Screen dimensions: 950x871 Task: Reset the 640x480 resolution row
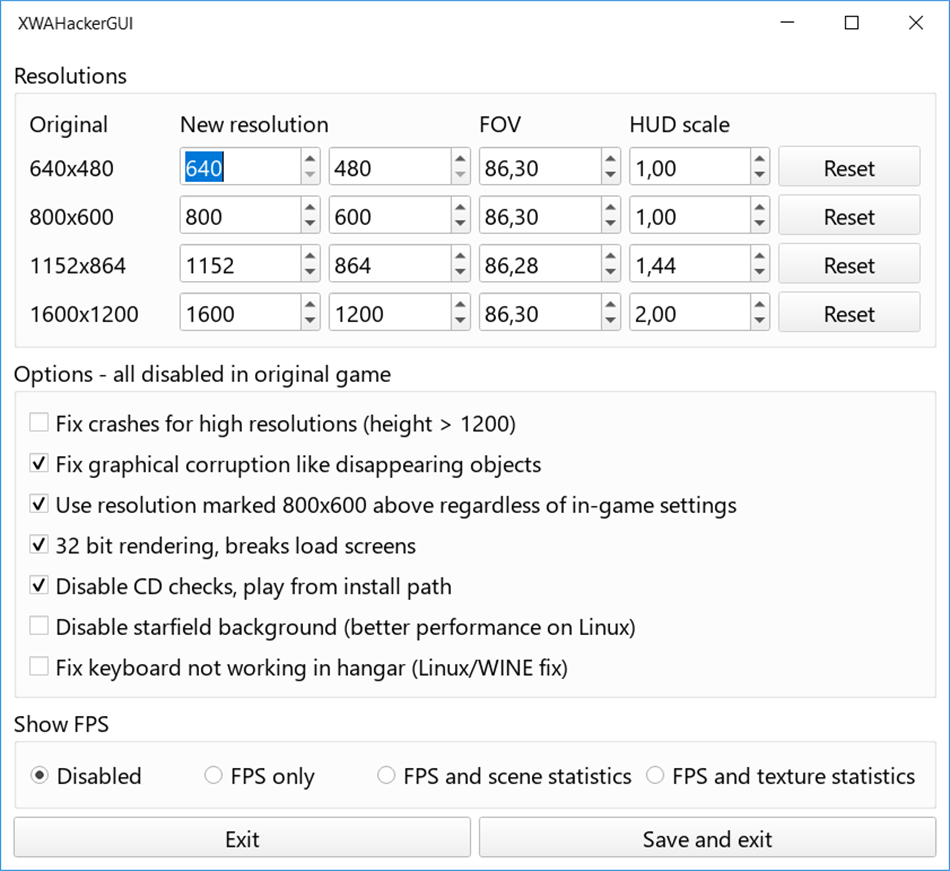[x=849, y=167]
